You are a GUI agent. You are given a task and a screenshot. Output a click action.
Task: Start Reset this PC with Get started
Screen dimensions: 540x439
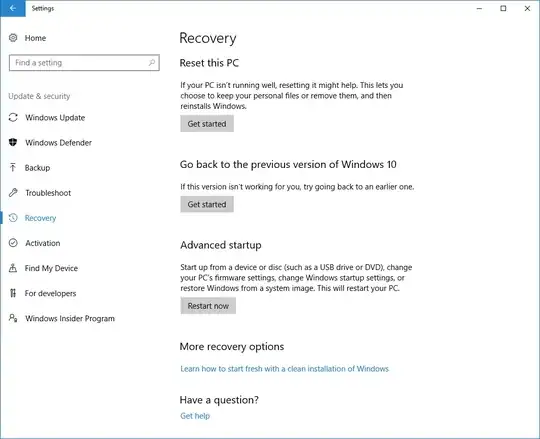[207, 124]
